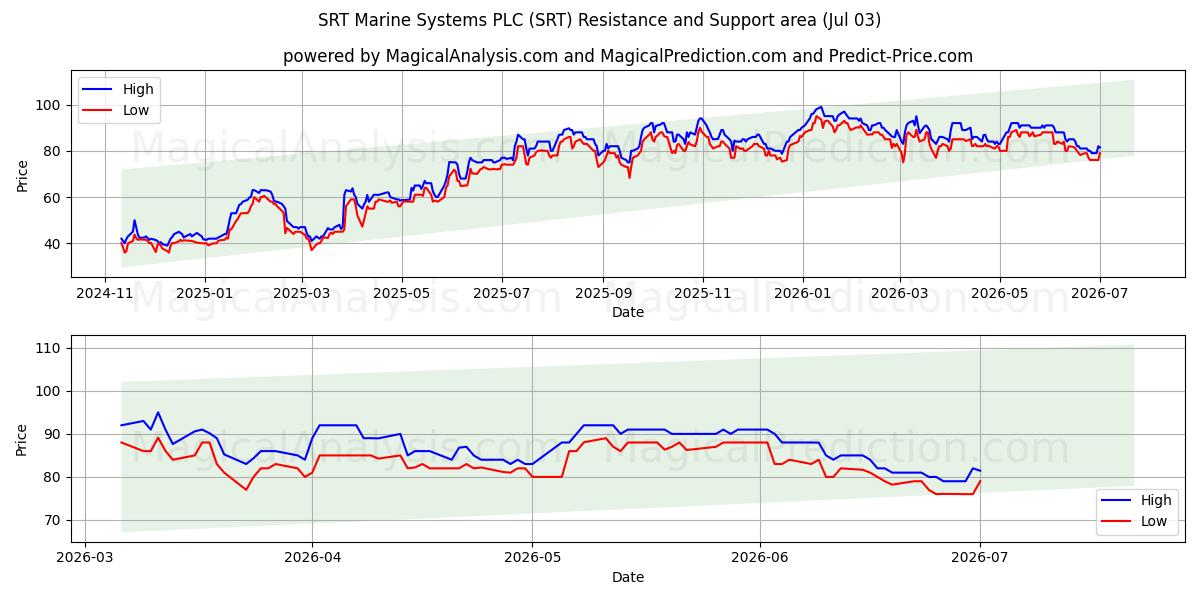Click the '2025-05' tick label on the top chart

[402, 294]
